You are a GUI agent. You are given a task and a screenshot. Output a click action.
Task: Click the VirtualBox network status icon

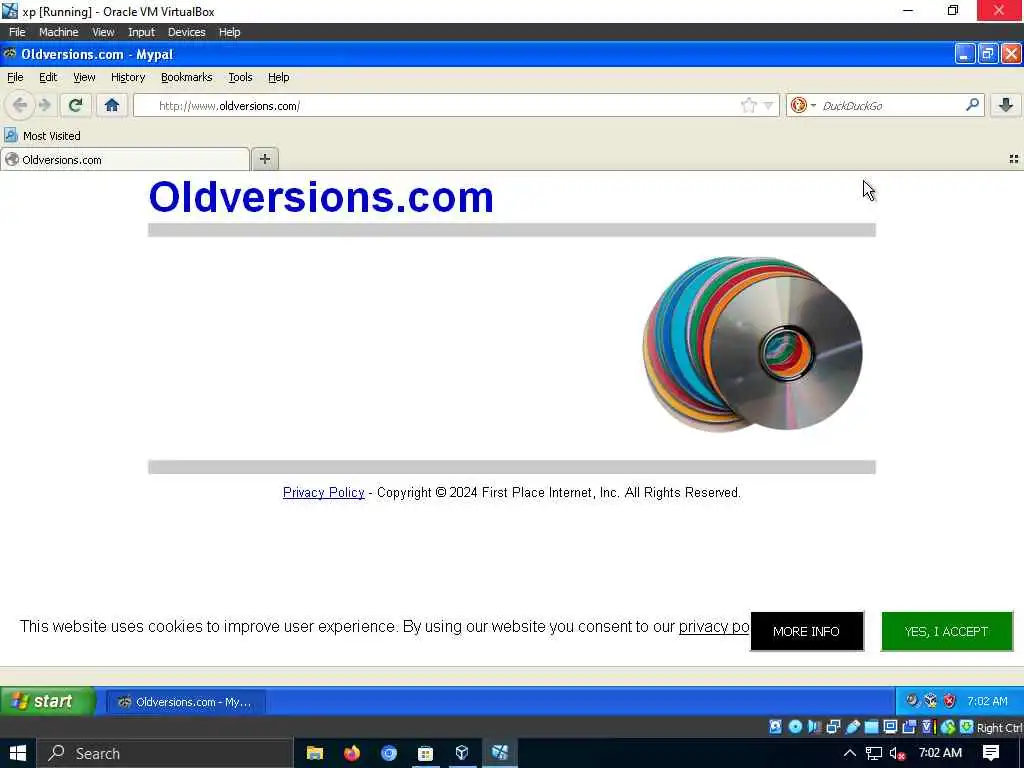[833, 727]
